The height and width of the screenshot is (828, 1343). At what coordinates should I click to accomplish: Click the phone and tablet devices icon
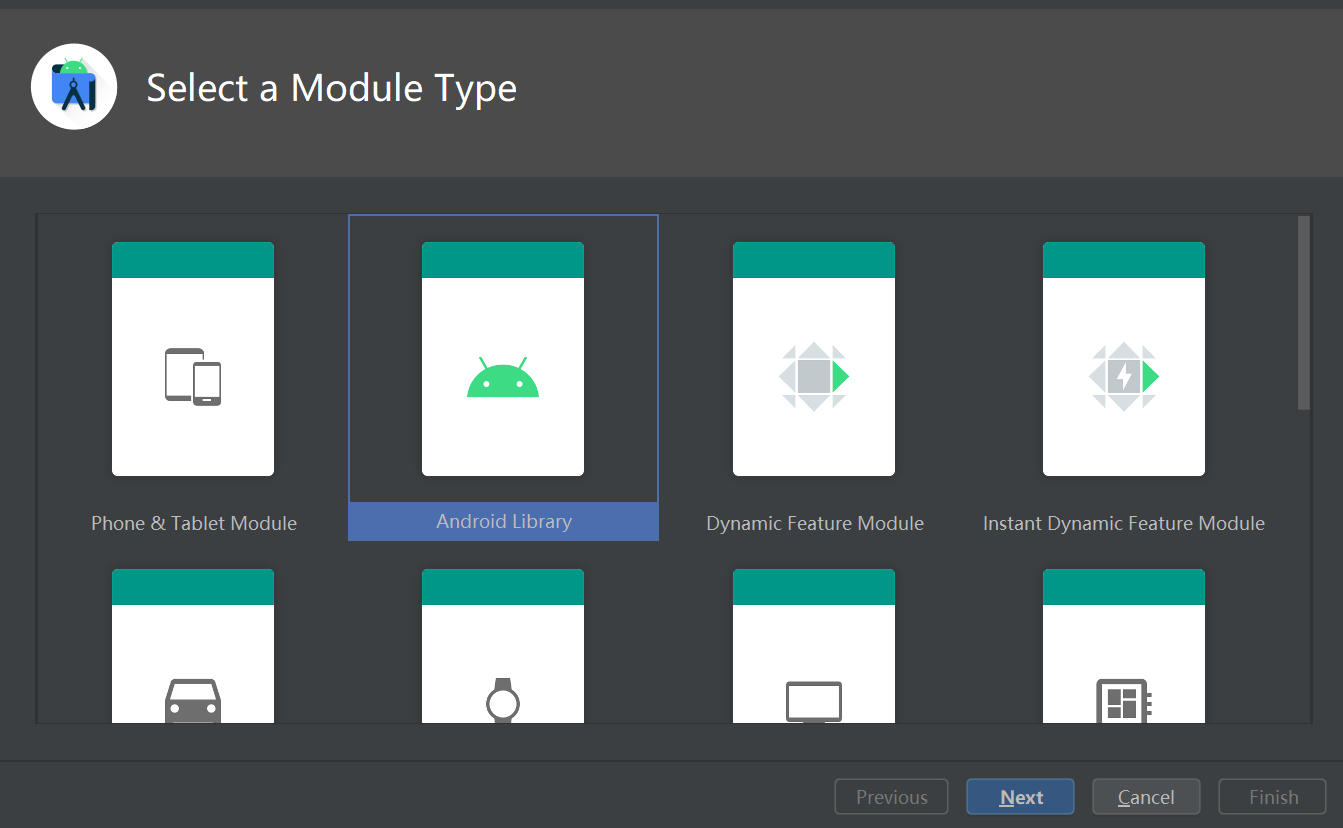click(x=193, y=377)
